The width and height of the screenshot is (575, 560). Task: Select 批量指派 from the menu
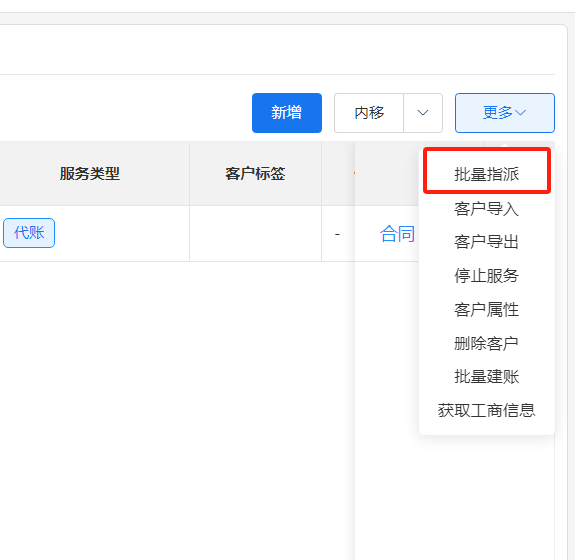point(487,174)
